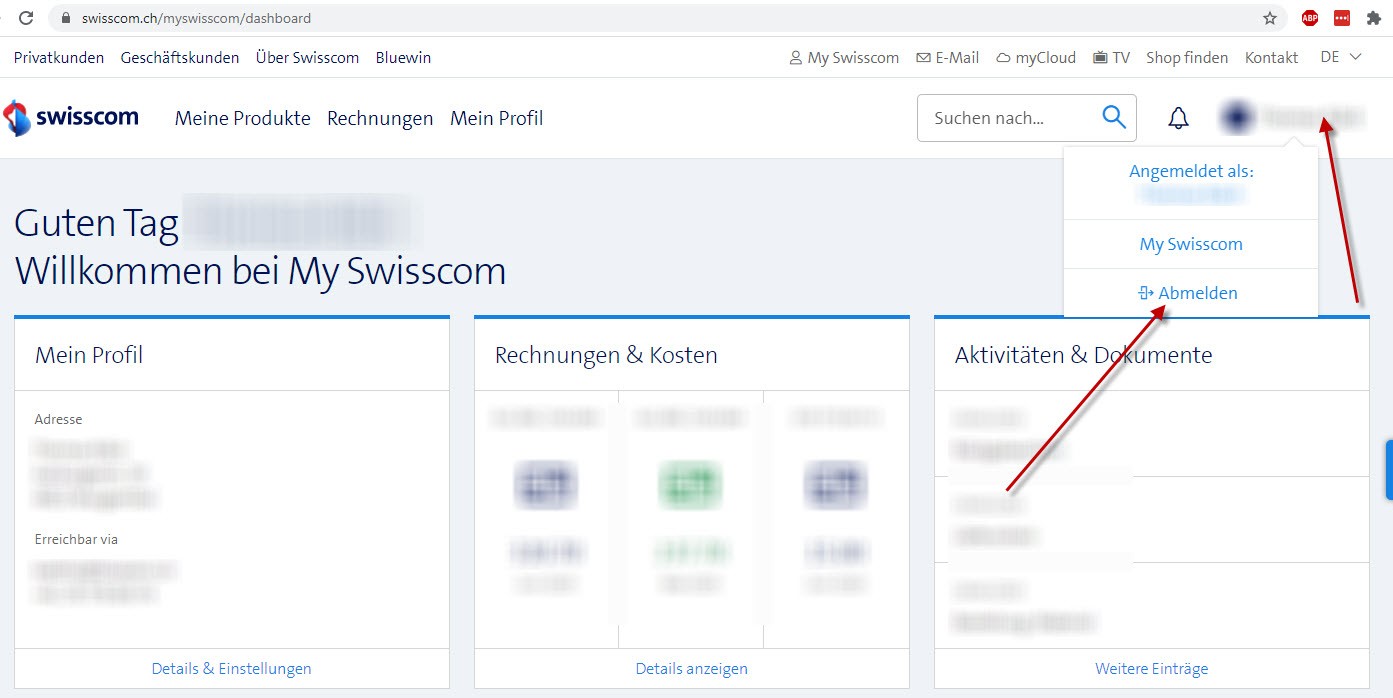Image resolution: width=1393 pixels, height=698 pixels.
Task: Click Details anzeigen under Rechnungen & Kosten
Action: pyautogui.click(x=691, y=668)
